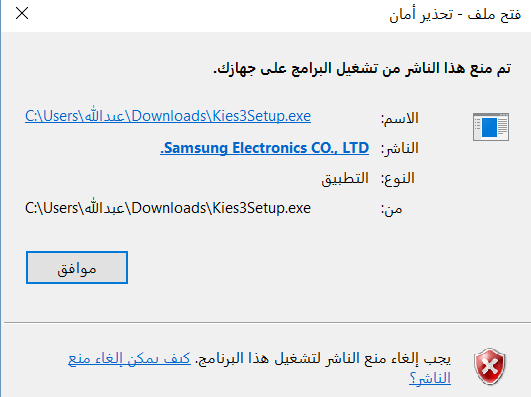Open the Samsung Electronics CO., LTD publisher link
This screenshot has width=531, height=397.
click(264, 148)
